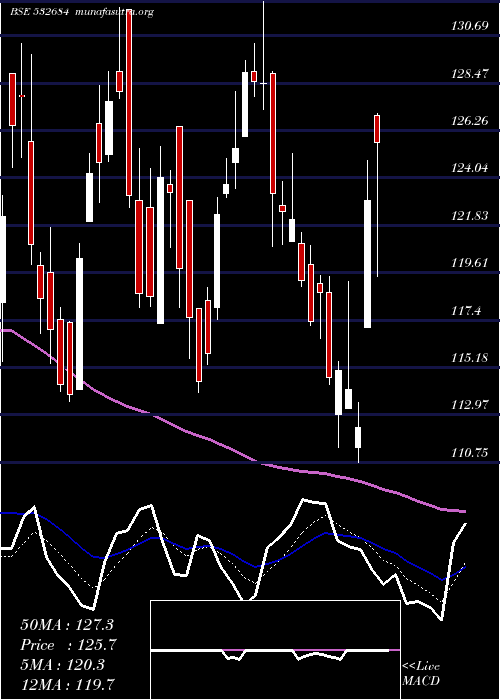Click the 128.47 price axis label
This screenshot has width=500, height=700.
(470, 74)
